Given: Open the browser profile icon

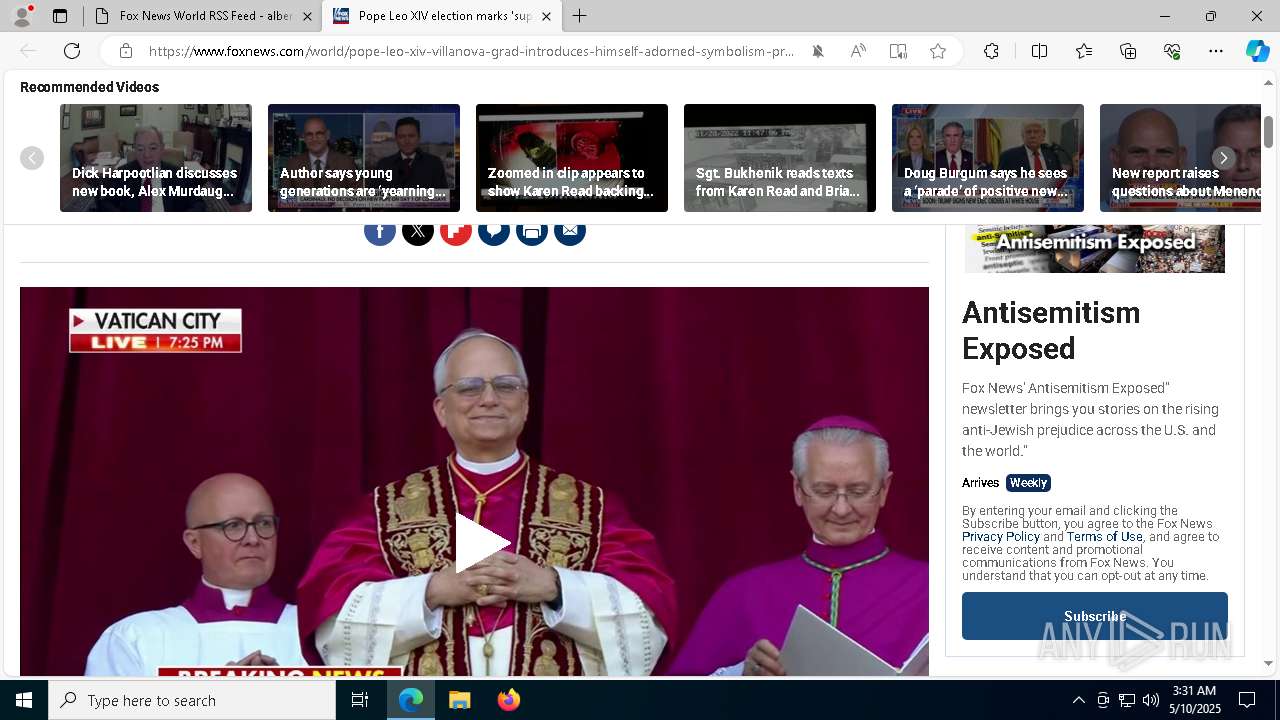Looking at the screenshot, I should click(x=22, y=16).
